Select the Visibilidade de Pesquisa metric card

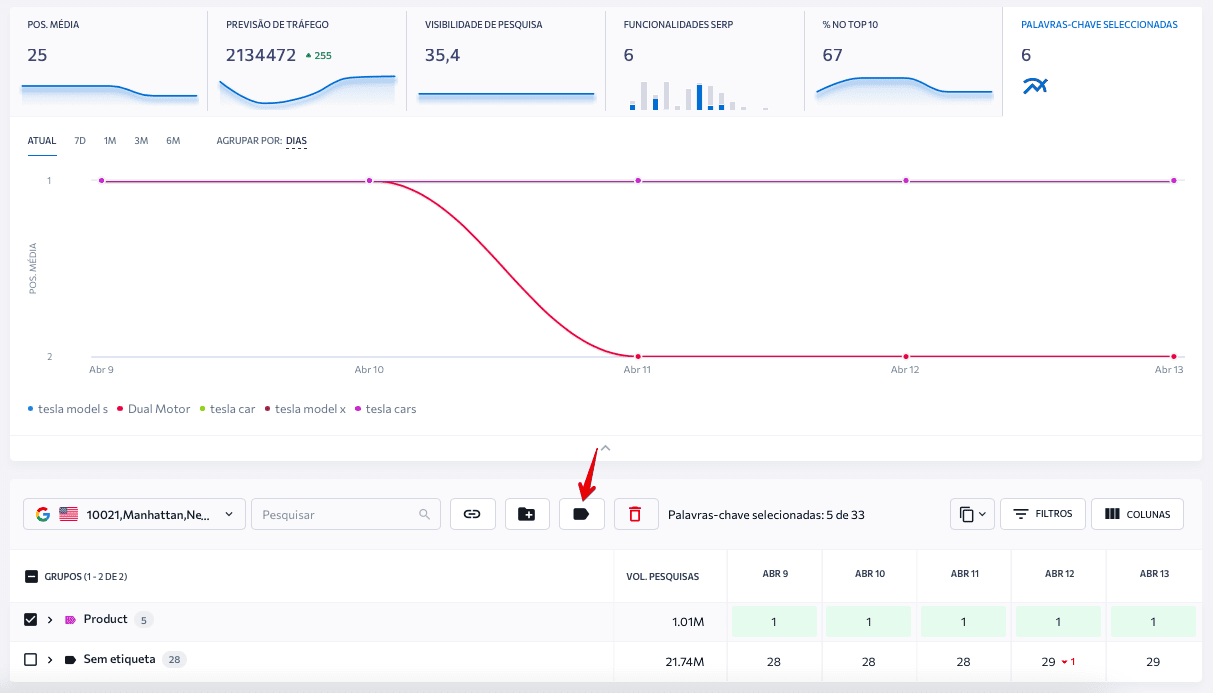506,60
